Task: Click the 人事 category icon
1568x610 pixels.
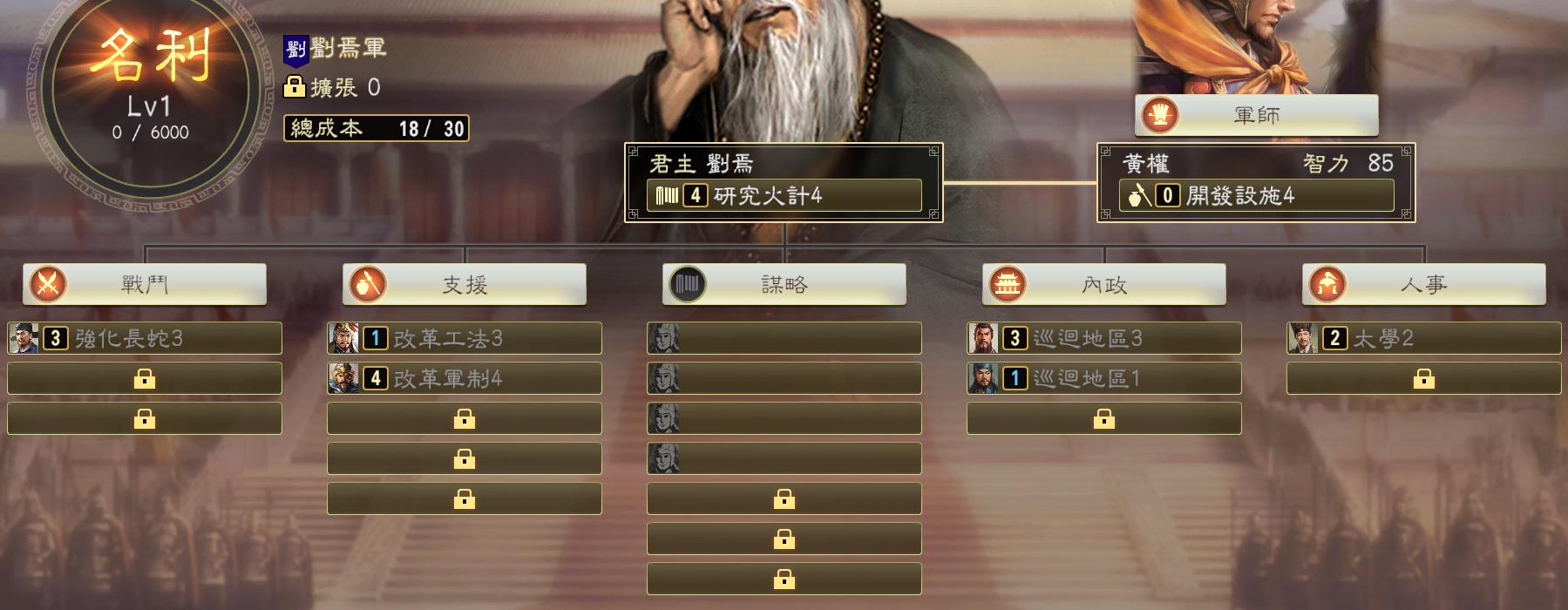Action: click(x=1327, y=284)
